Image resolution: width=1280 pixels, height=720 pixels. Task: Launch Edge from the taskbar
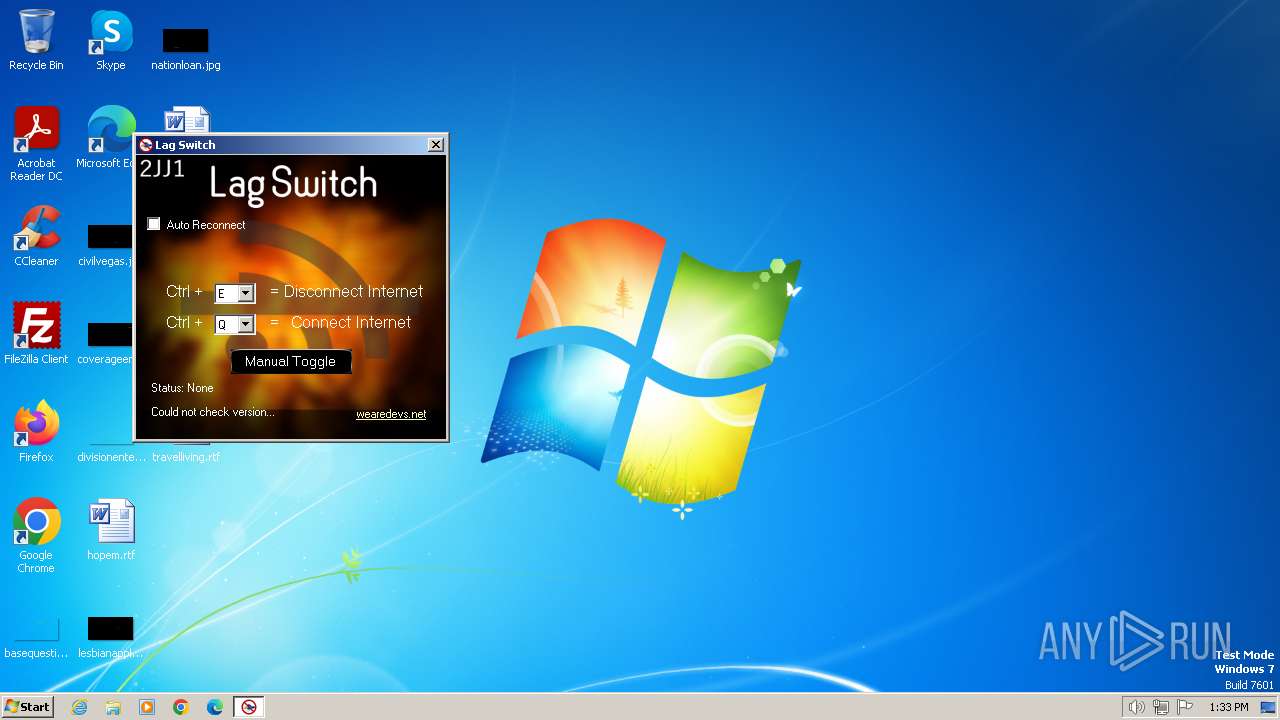(x=215, y=707)
